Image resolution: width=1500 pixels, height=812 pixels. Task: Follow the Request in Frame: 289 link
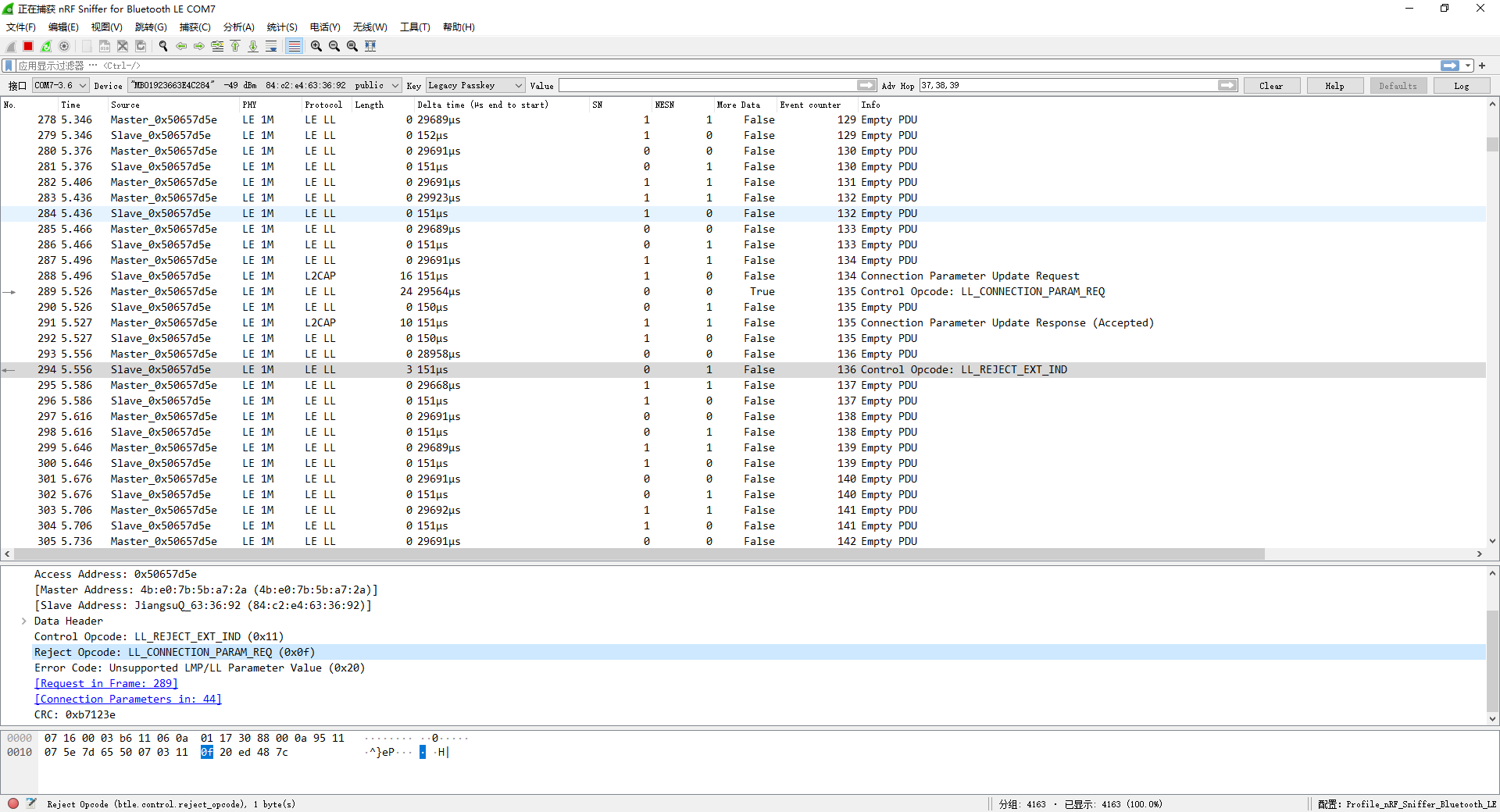point(105,684)
